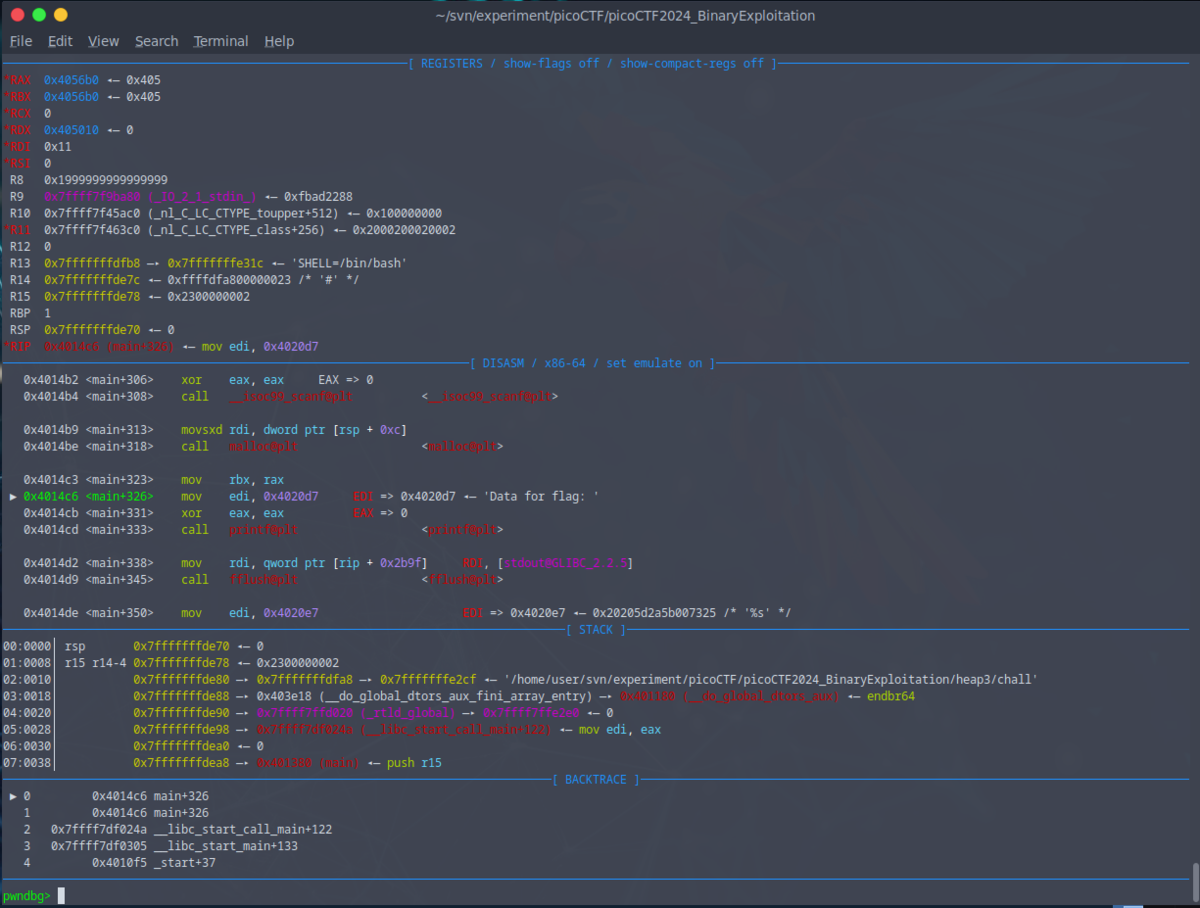Click R8 value 0x1999999999999999
Image resolution: width=1200 pixels, height=908 pixels.
tap(106, 180)
